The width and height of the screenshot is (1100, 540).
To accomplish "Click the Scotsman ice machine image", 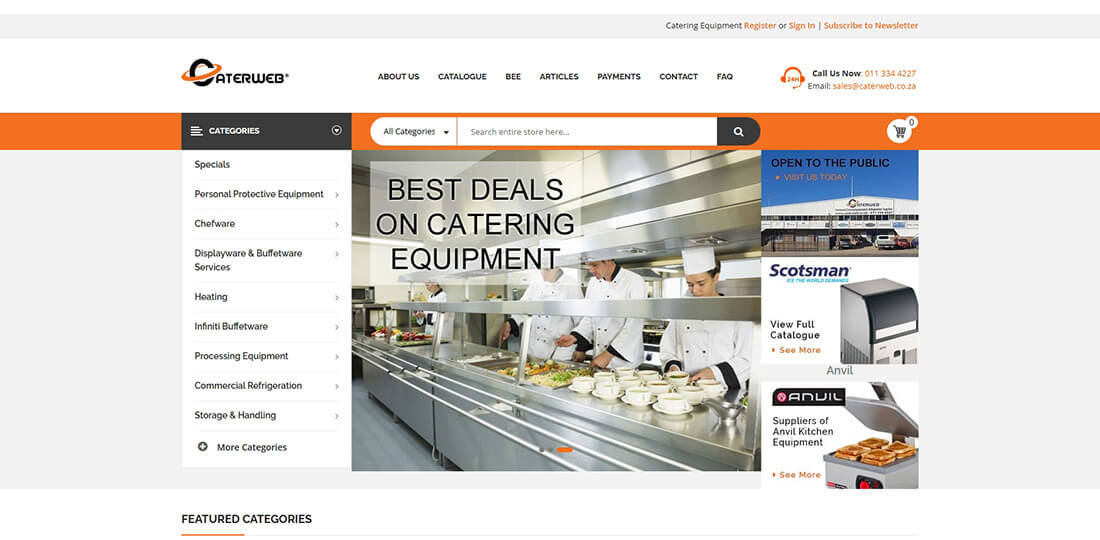I will pos(878,321).
